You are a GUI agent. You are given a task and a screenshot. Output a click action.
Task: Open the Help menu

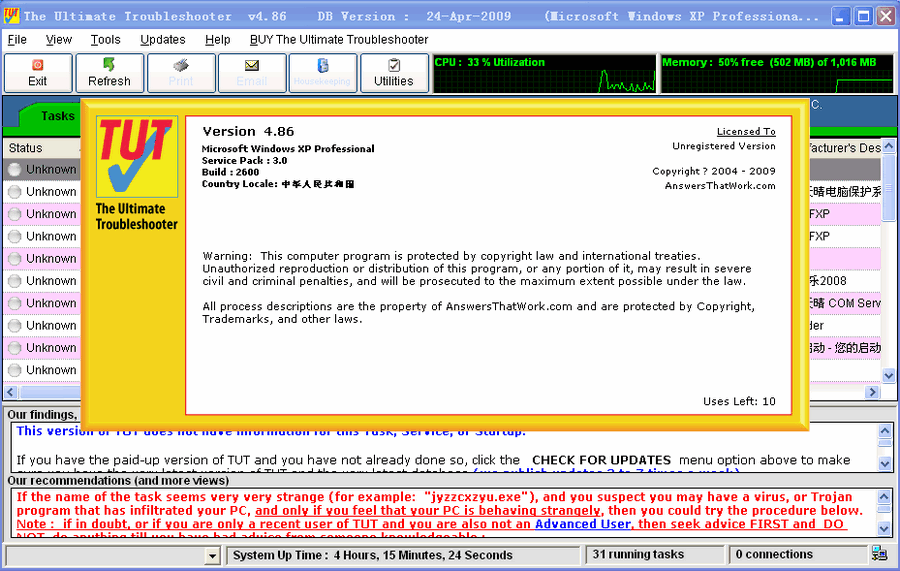[x=218, y=40]
